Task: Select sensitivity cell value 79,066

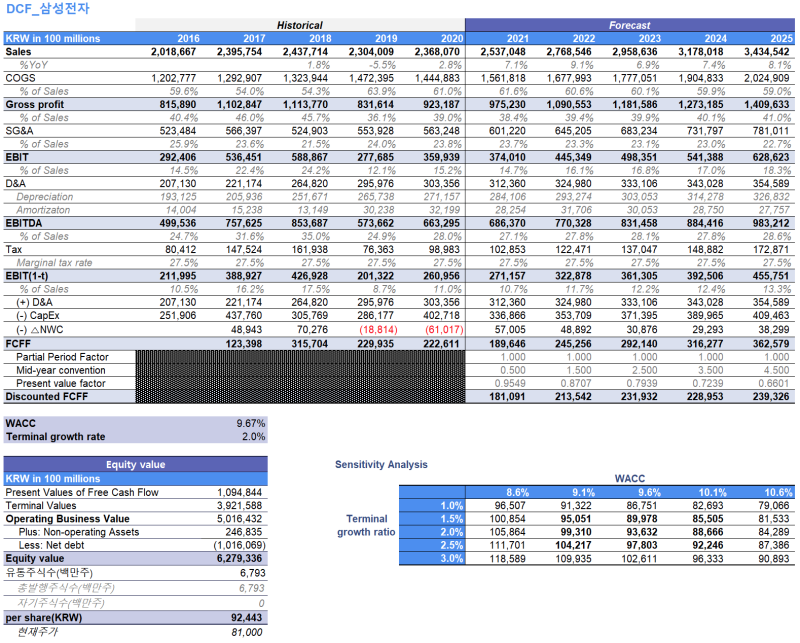Action: tap(774, 506)
